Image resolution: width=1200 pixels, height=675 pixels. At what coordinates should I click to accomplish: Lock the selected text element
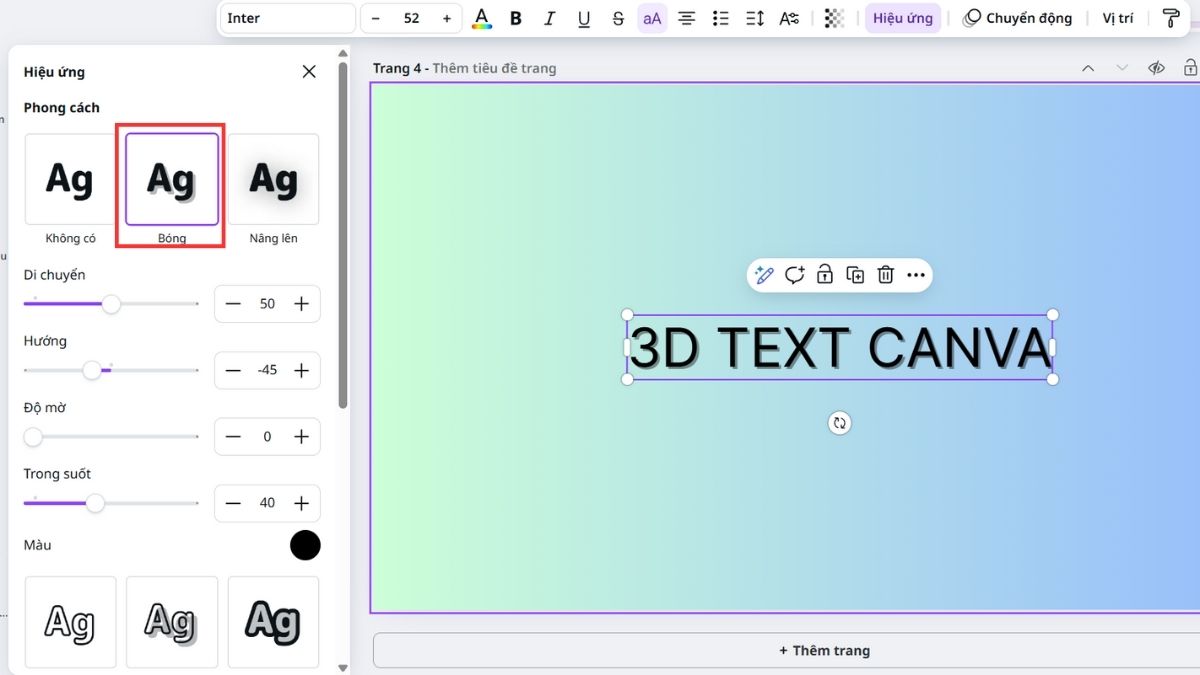(825, 275)
